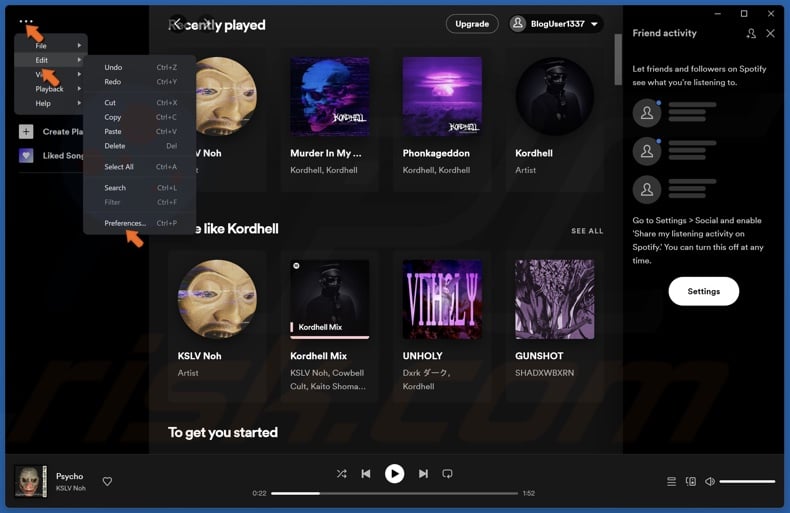Image resolution: width=790 pixels, height=513 pixels.
Task: Choose Redo in Edit menu
Action: 140,82
